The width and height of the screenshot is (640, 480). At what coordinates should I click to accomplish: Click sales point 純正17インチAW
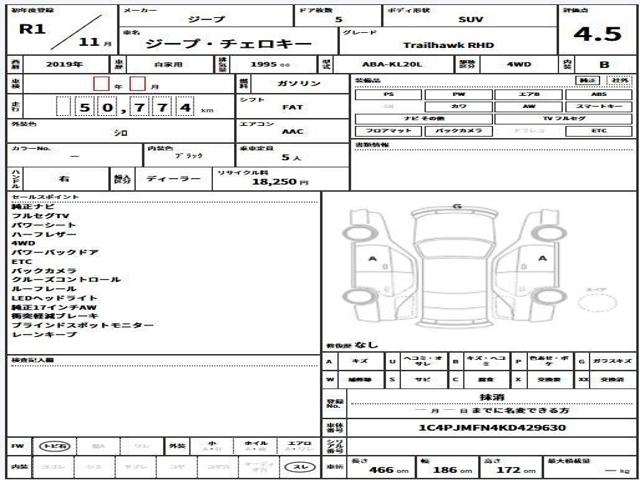pyautogui.click(x=54, y=308)
